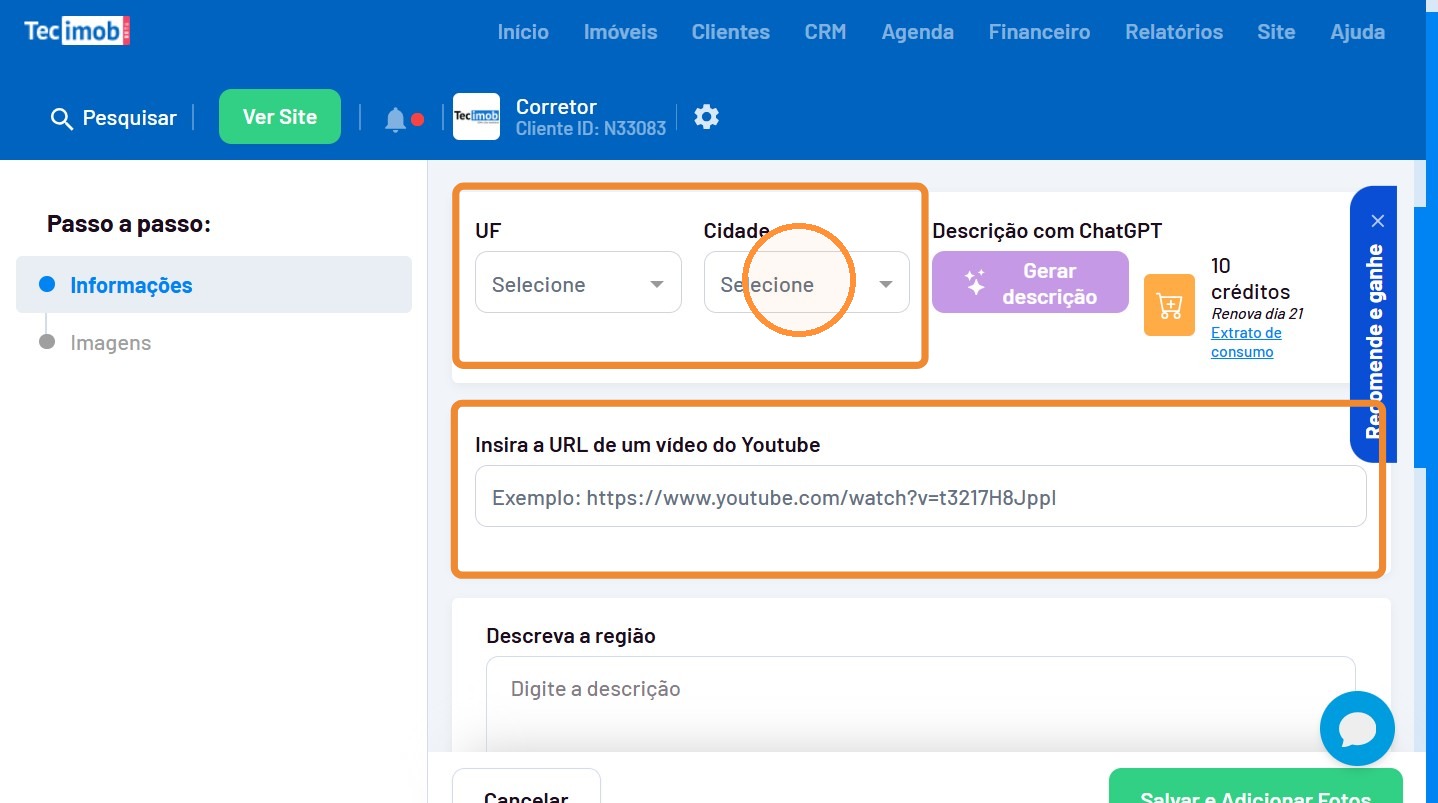1438x803 pixels.
Task: Open the Clientes menu
Action: click(730, 32)
